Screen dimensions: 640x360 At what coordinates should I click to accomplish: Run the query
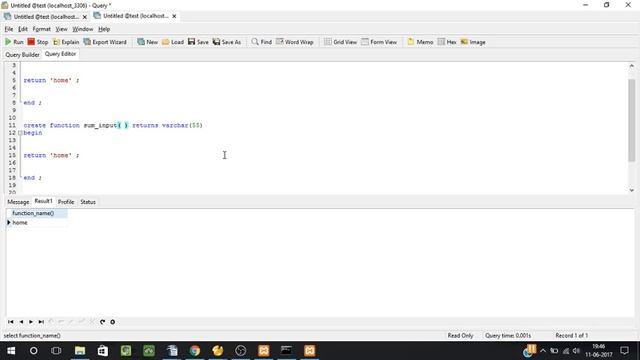[x=14, y=42]
